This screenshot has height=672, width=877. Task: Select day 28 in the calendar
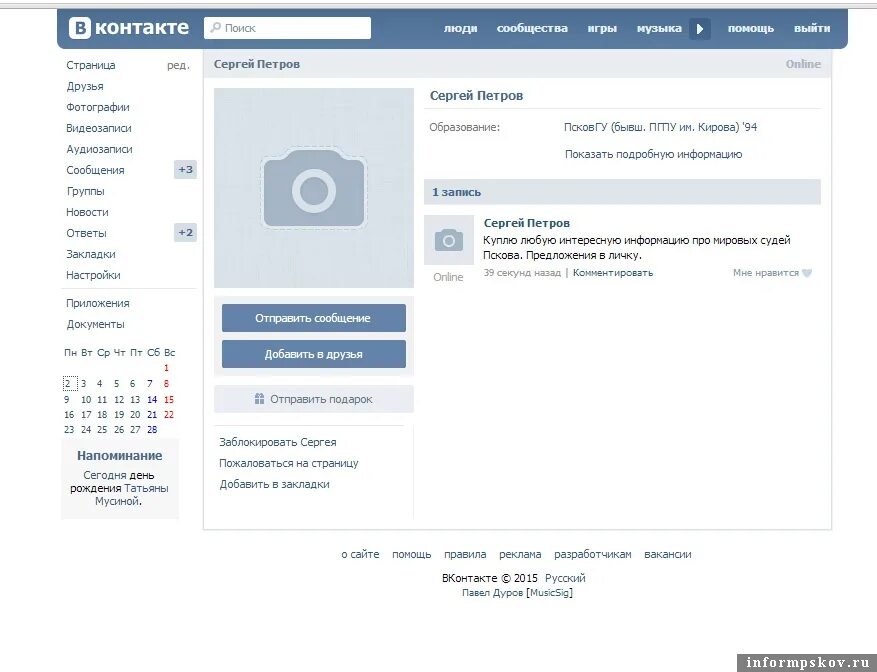point(152,430)
